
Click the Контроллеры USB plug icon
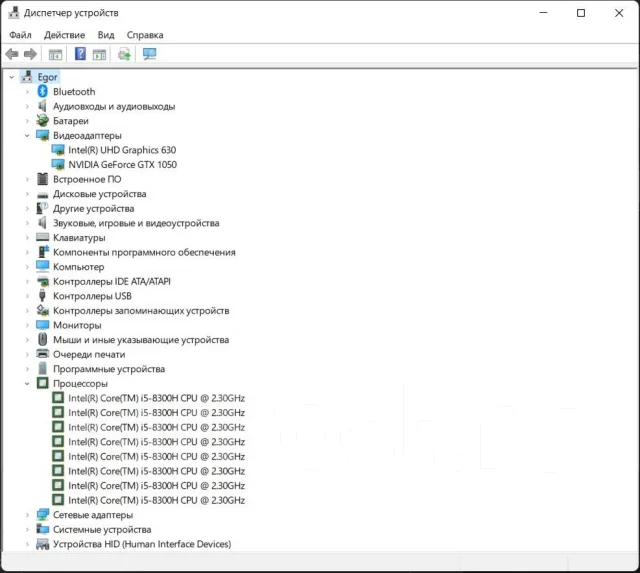pos(42,295)
